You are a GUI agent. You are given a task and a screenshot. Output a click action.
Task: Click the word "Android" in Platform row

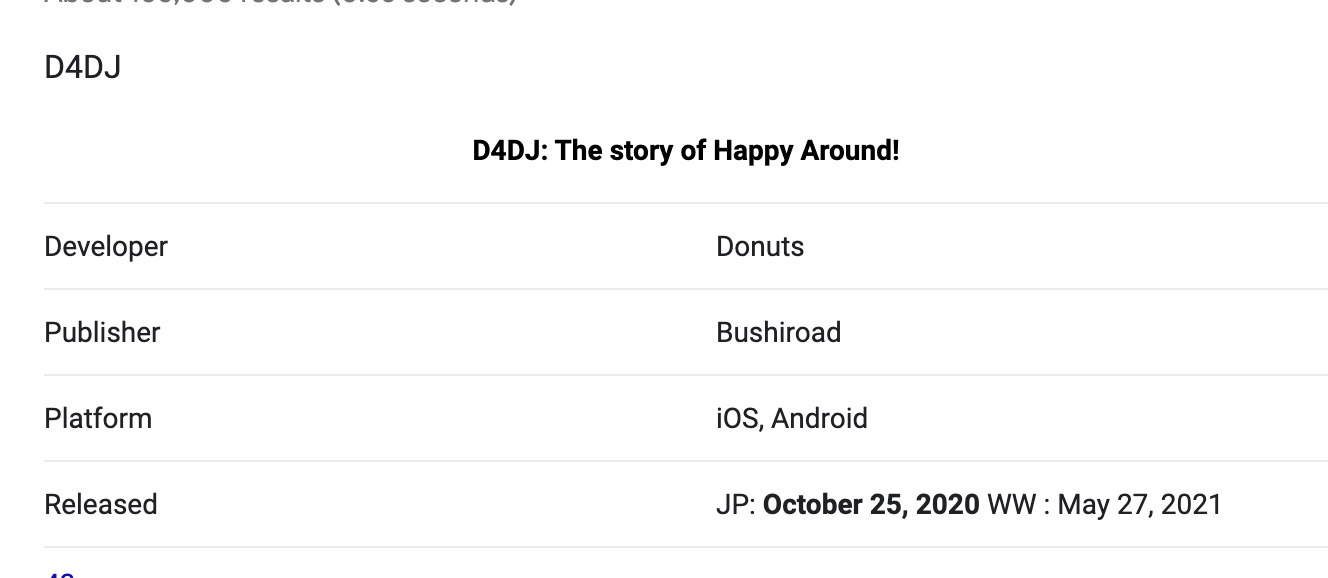(819, 418)
